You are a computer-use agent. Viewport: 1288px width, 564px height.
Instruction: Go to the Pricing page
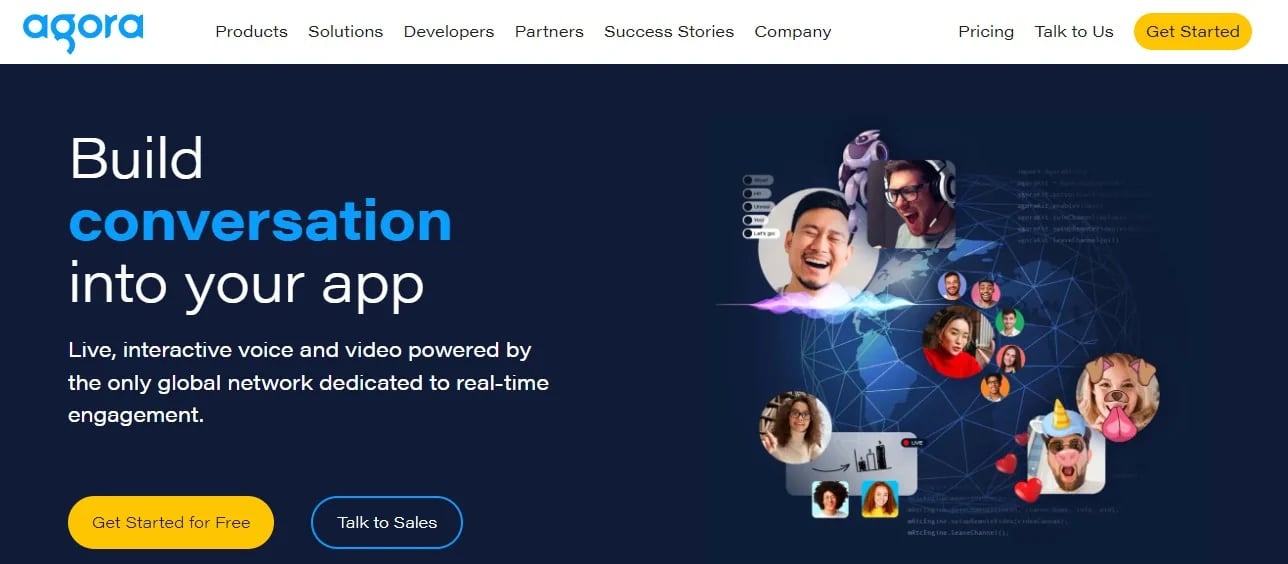(x=986, y=32)
